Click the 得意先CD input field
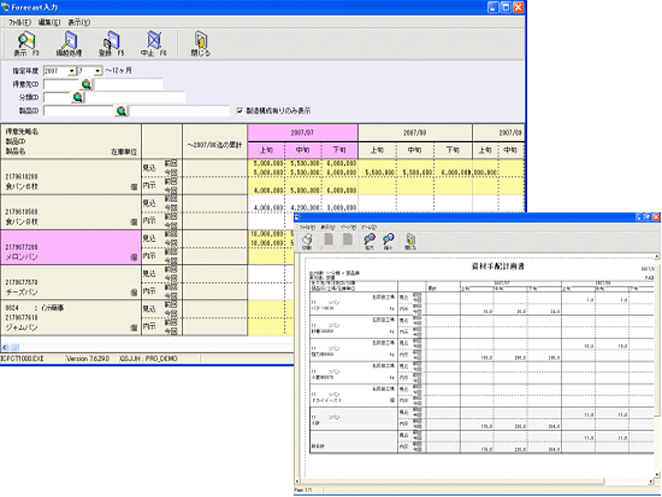 61,85
